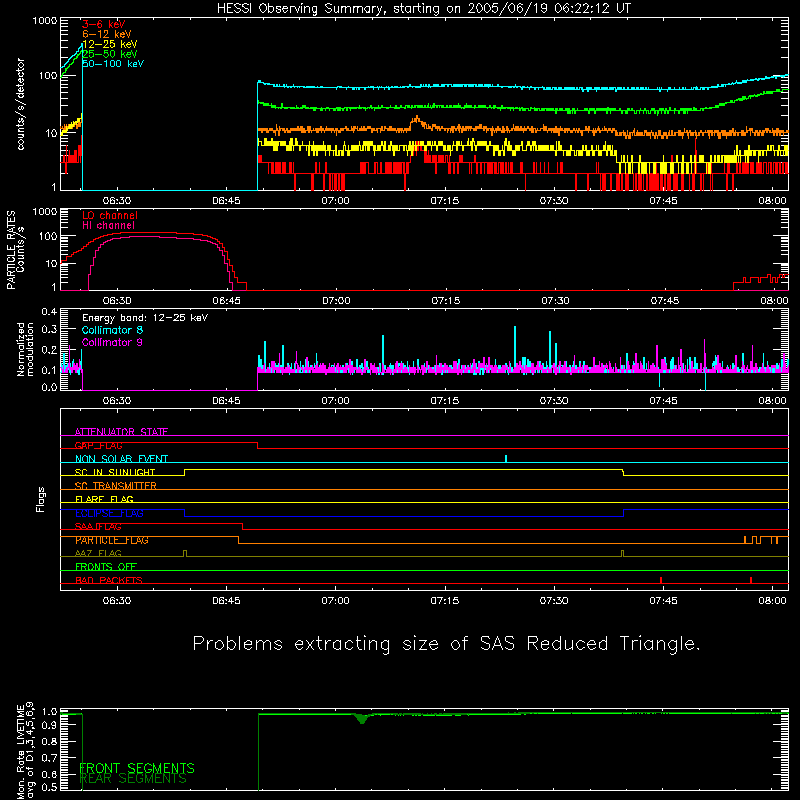Click the SC_TRANSMITTER flag label

[x=116, y=486]
